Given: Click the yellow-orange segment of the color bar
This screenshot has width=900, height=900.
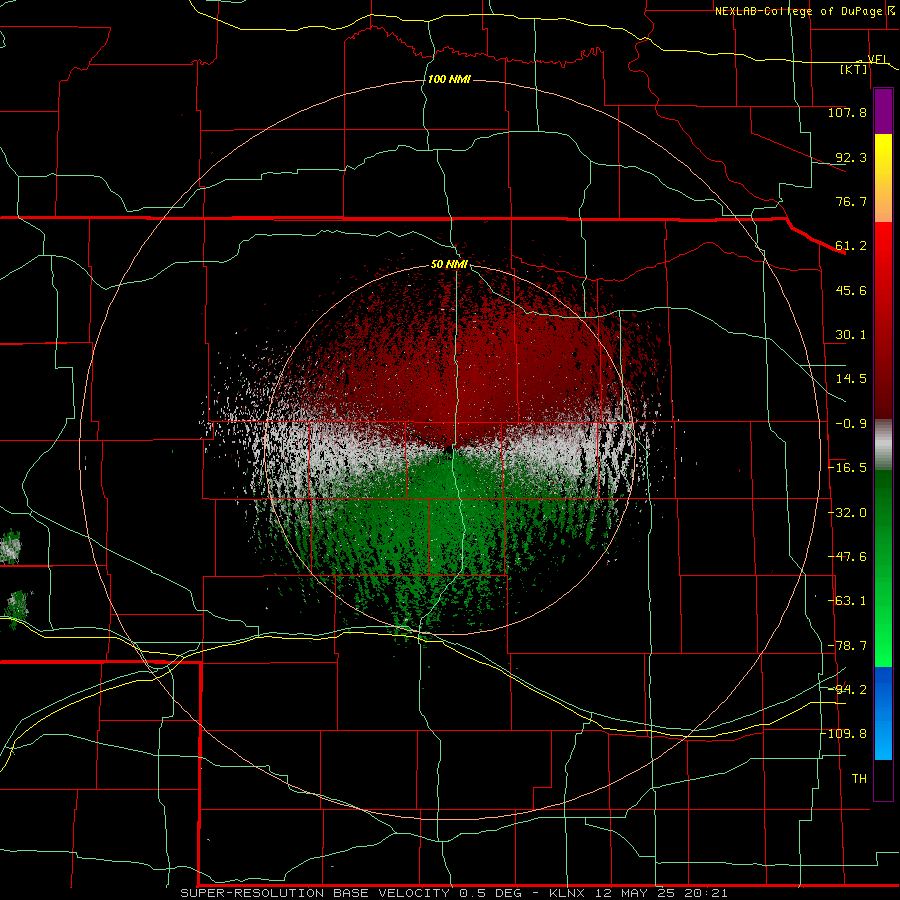Looking at the screenshot, I should [x=883, y=178].
